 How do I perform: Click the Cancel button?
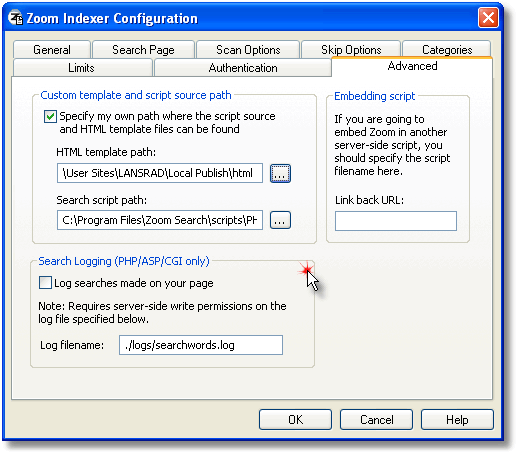point(376,420)
